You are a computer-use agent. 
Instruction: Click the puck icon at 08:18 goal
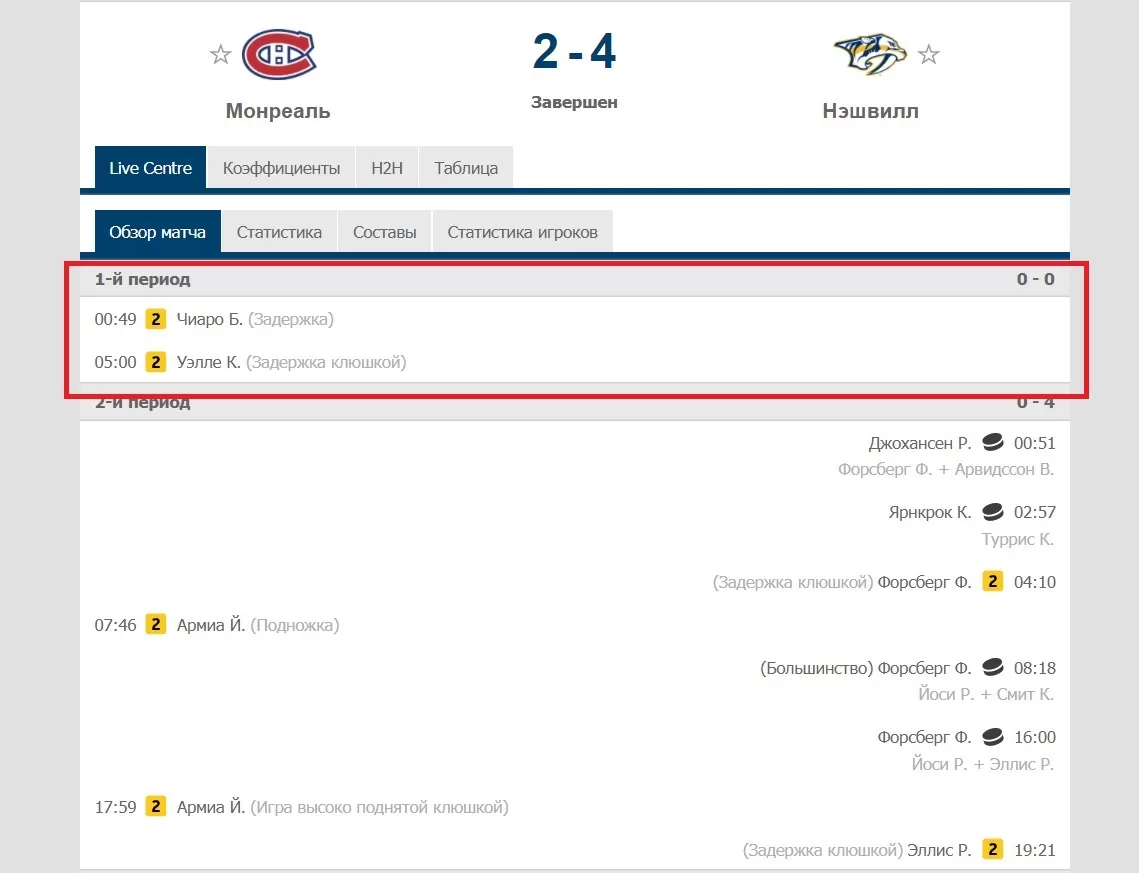pyautogui.click(x=992, y=668)
